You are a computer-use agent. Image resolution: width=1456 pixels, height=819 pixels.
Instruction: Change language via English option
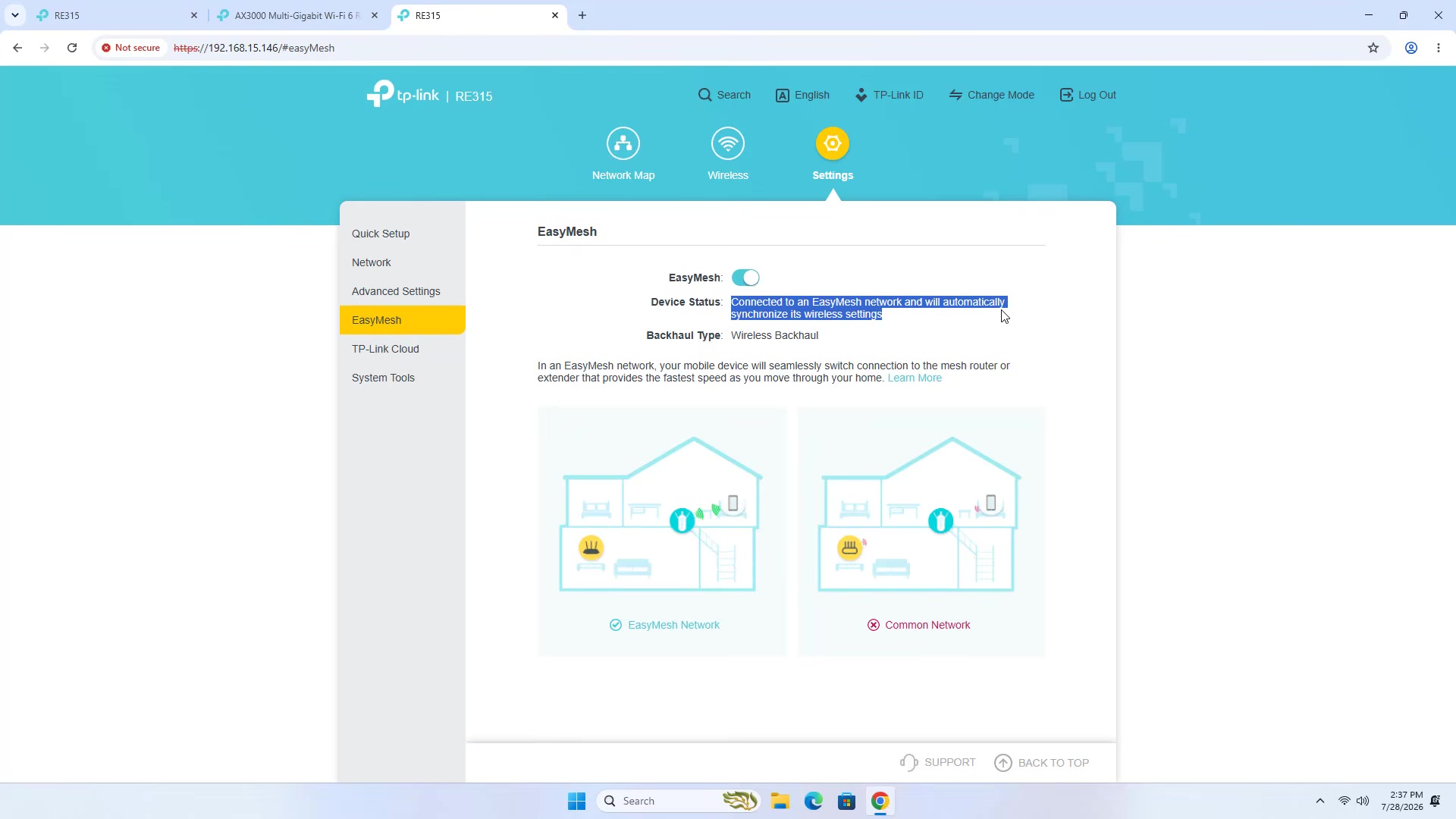802,95
